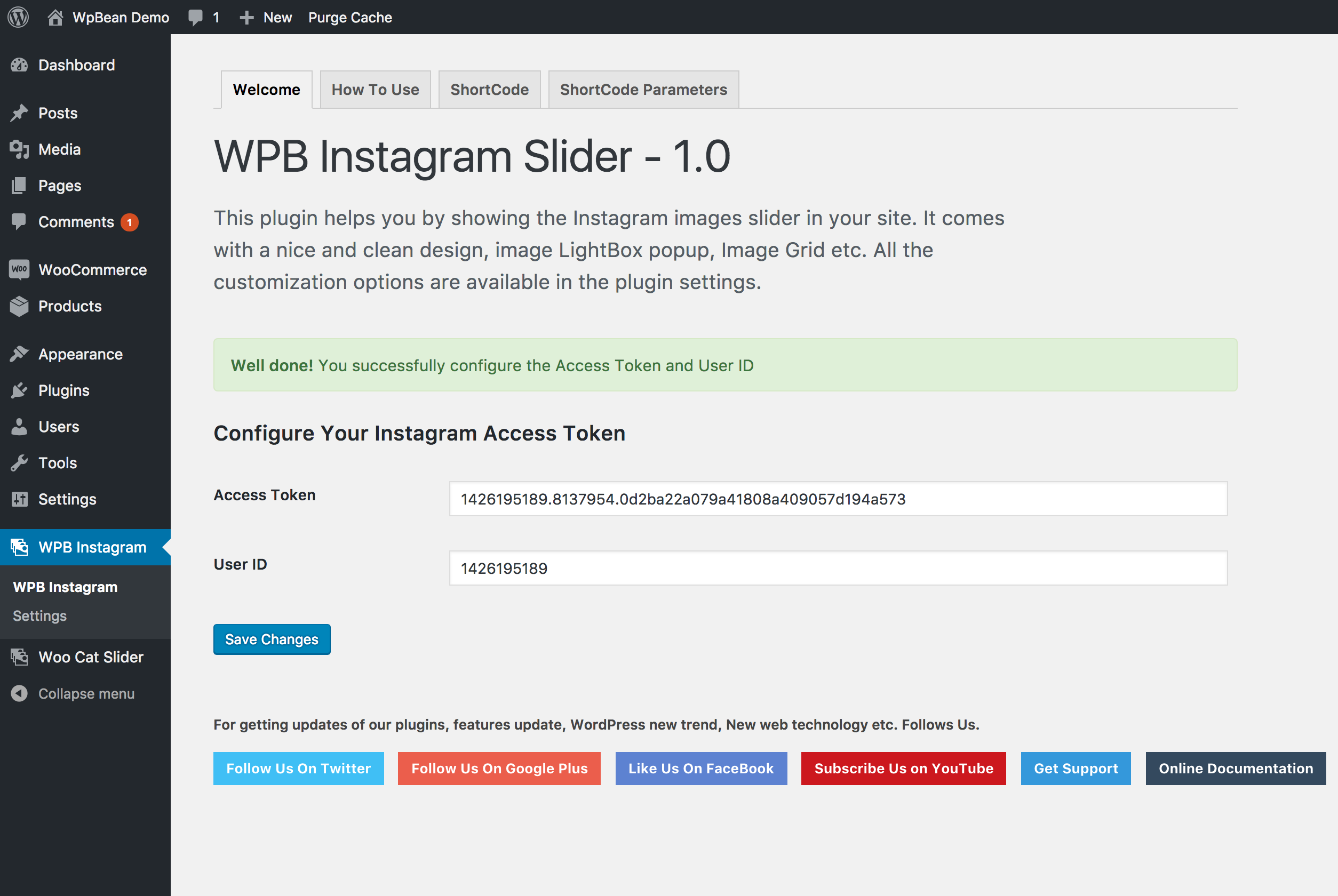Open the Appearance menu item
Viewport: 1338px width, 896px height.
pos(85,354)
